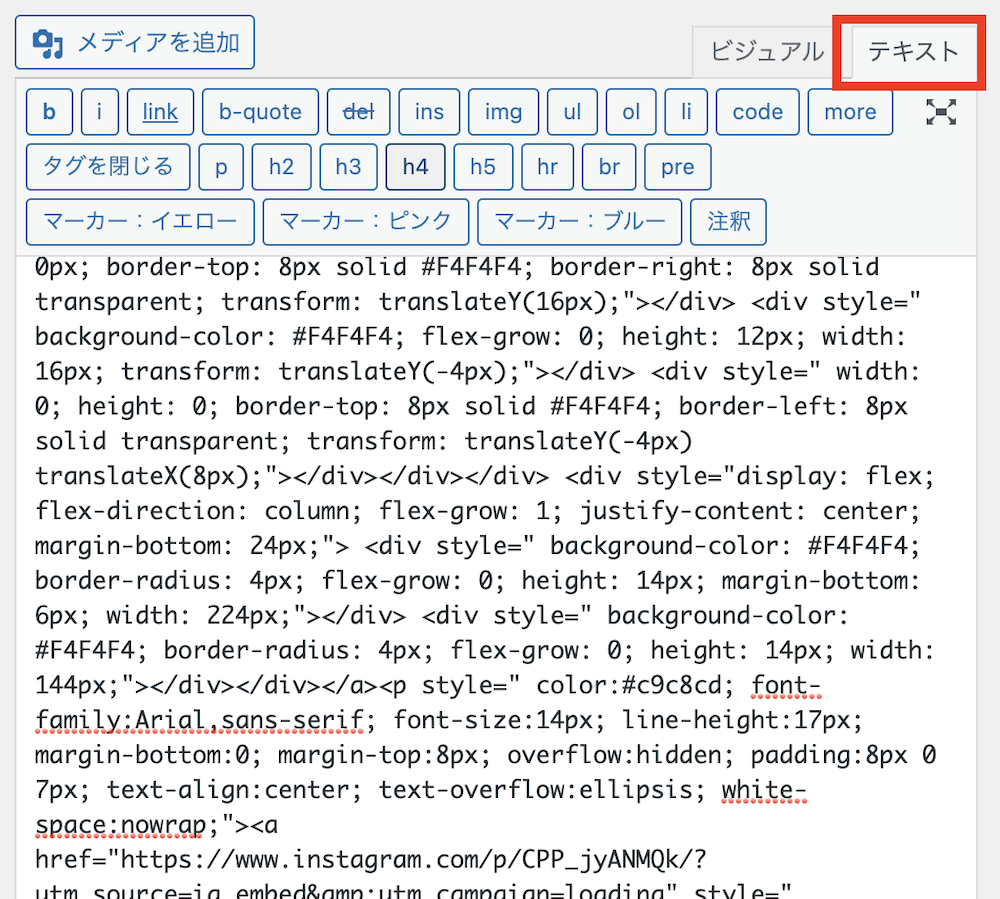The width and height of the screenshot is (1000, 899).
Task: Click タグを閉じる to close tags
Action: [x=108, y=167]
